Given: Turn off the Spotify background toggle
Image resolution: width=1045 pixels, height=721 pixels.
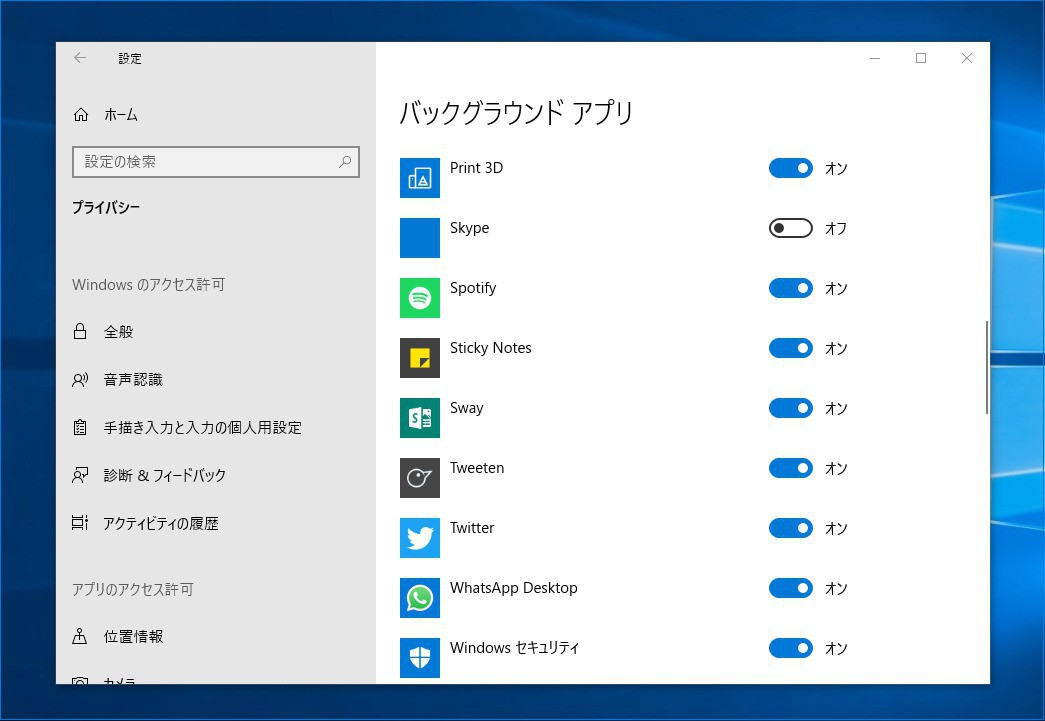Looking at the screenshot, I should (790, 288).
